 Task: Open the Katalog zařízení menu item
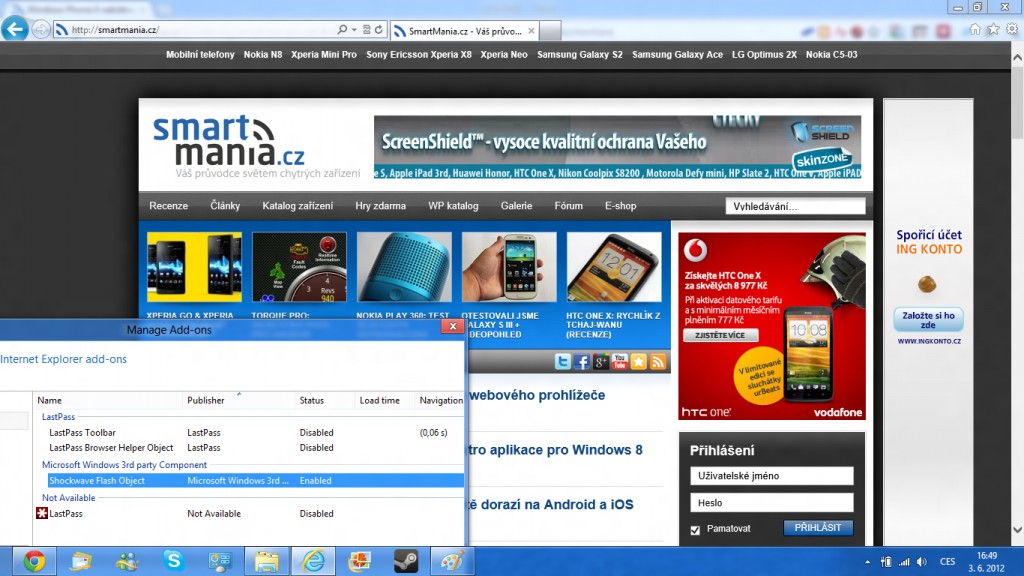pos(297,206)
